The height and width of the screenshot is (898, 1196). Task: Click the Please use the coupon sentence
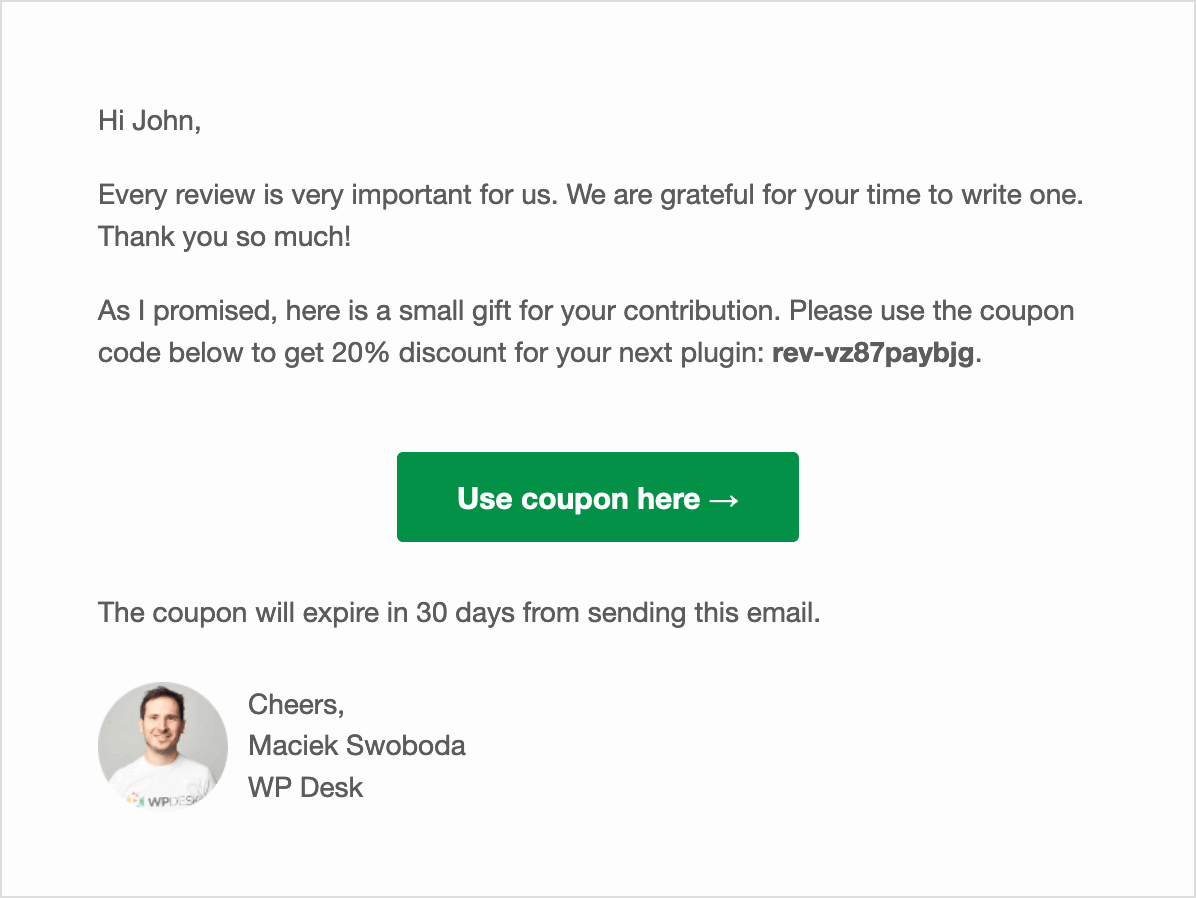pyautogui.click(x=931, y=310)
